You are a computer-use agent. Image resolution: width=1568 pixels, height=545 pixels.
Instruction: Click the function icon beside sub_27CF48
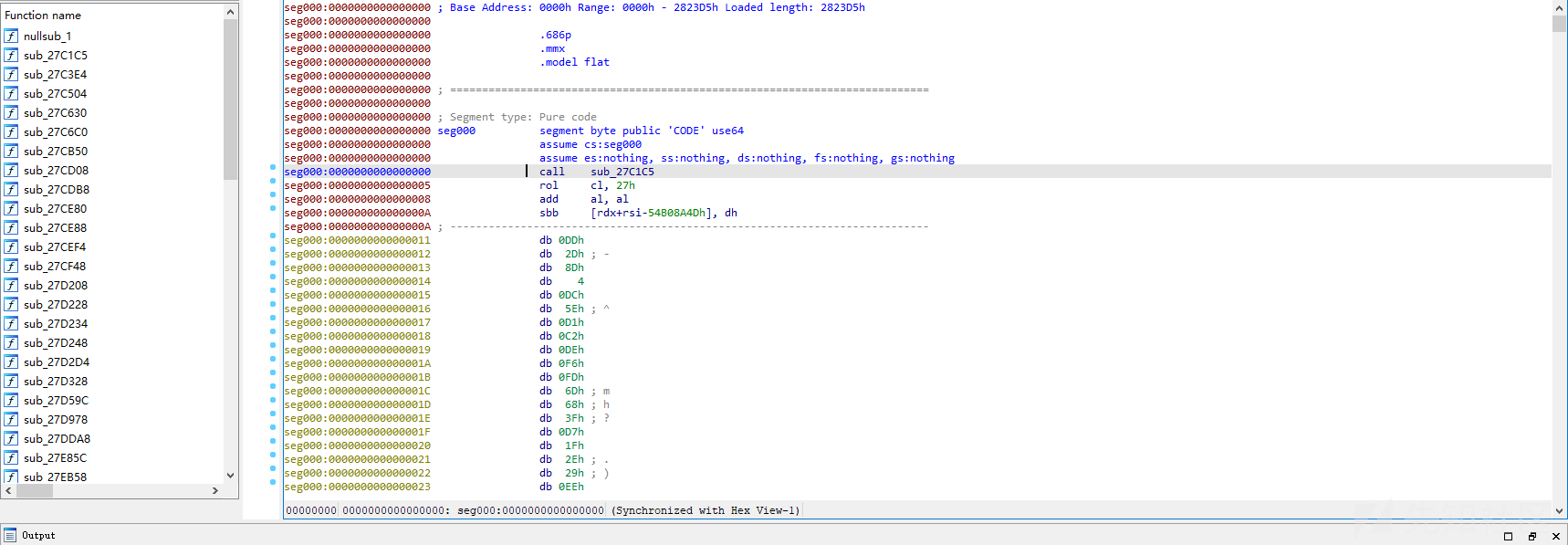(x=11, y=266)
